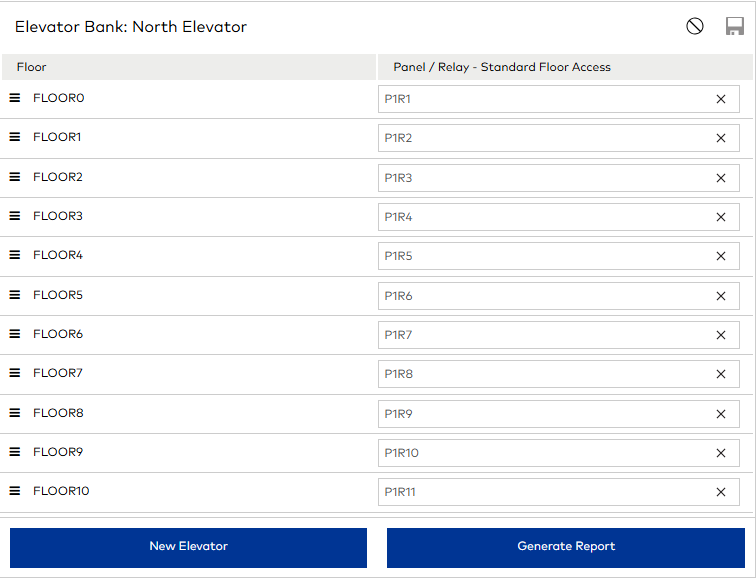756x579 pixels.
Task: Clear the P1R7 relay field
Action: point(721,335)
